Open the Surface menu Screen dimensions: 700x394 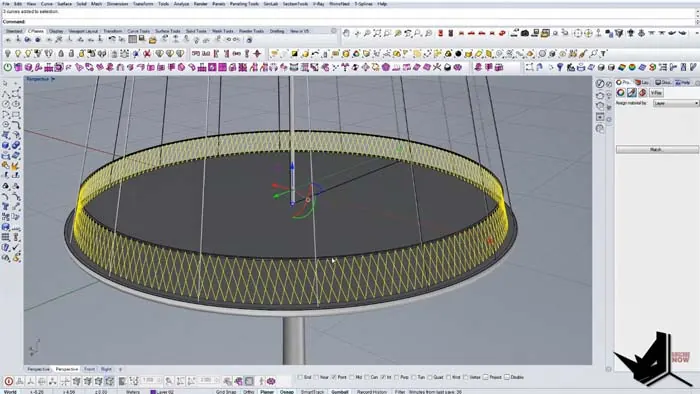(64, 4)
